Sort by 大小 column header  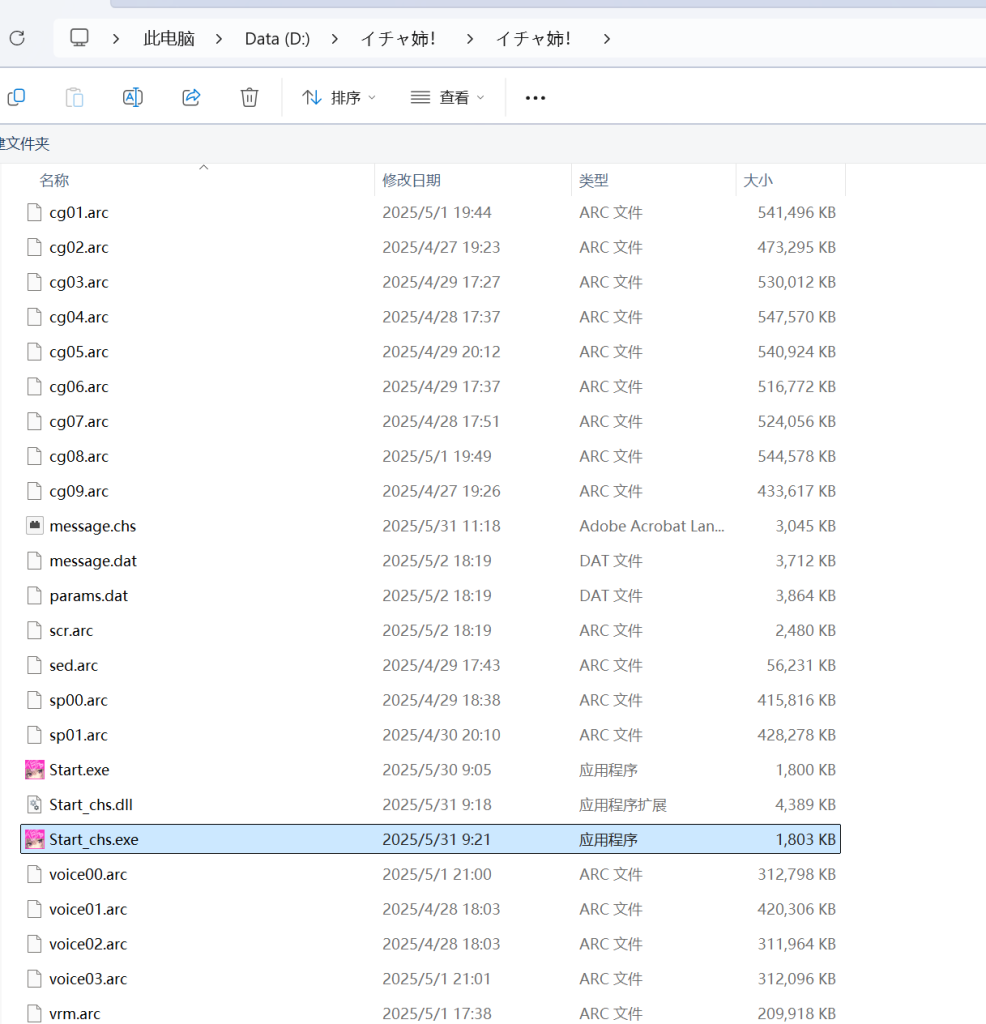(x=757, y=181)
